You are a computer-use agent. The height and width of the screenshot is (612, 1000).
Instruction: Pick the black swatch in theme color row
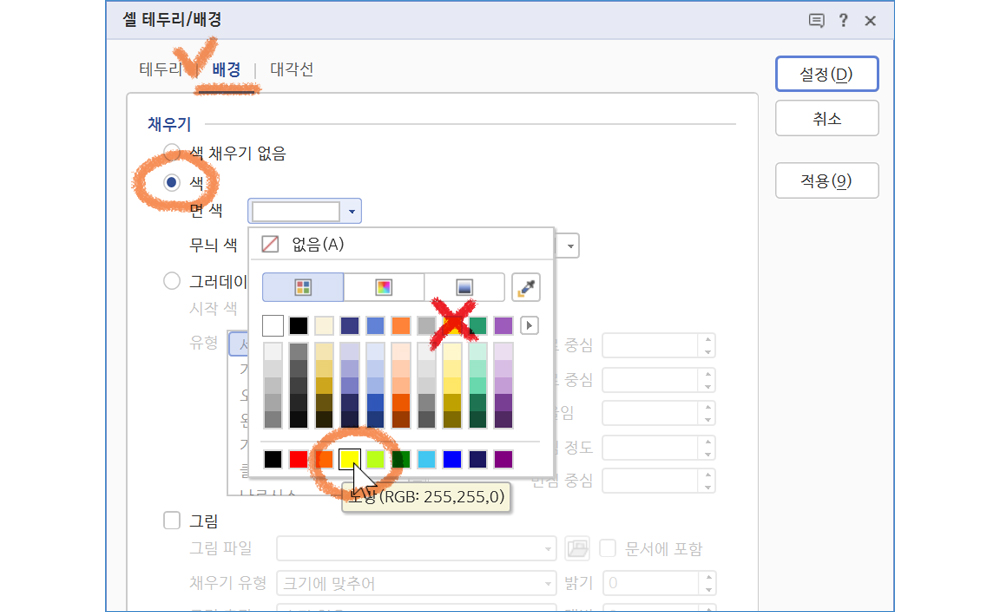pyautogui.click(x=298, y=326)
